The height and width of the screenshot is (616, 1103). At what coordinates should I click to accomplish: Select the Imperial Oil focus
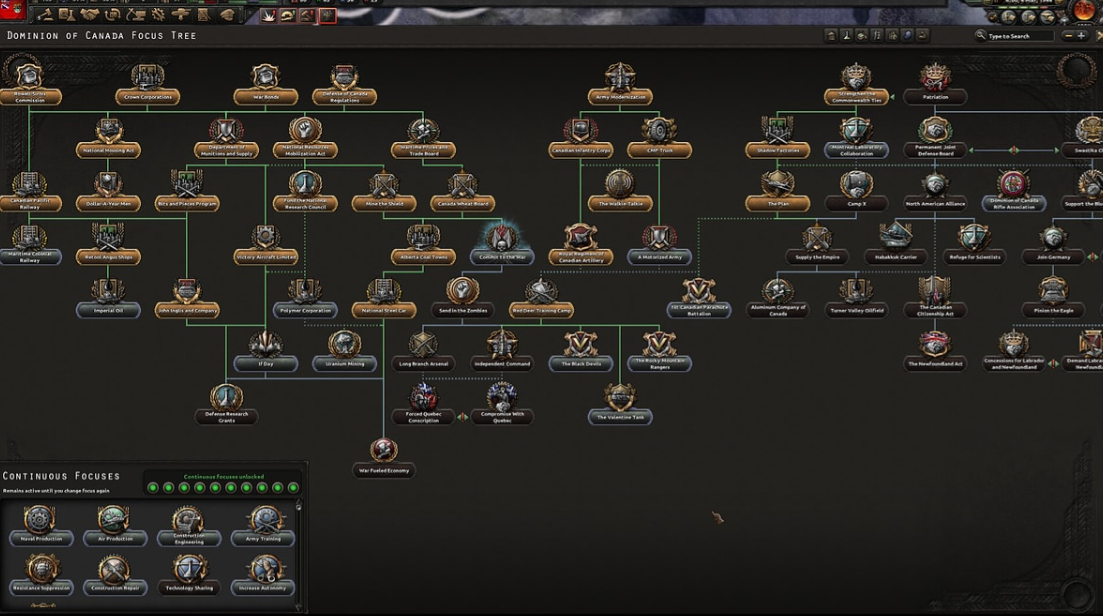[108, 298]
